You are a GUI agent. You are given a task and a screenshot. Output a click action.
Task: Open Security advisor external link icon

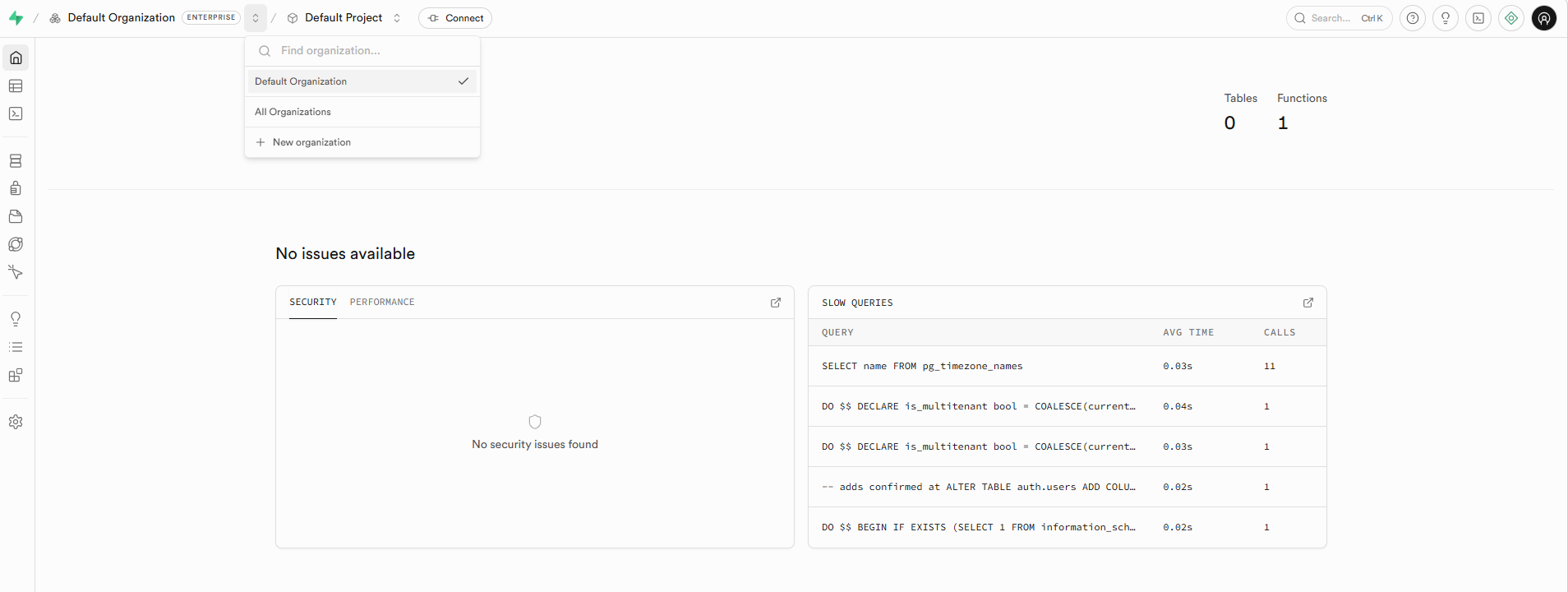tap(776, 303)
